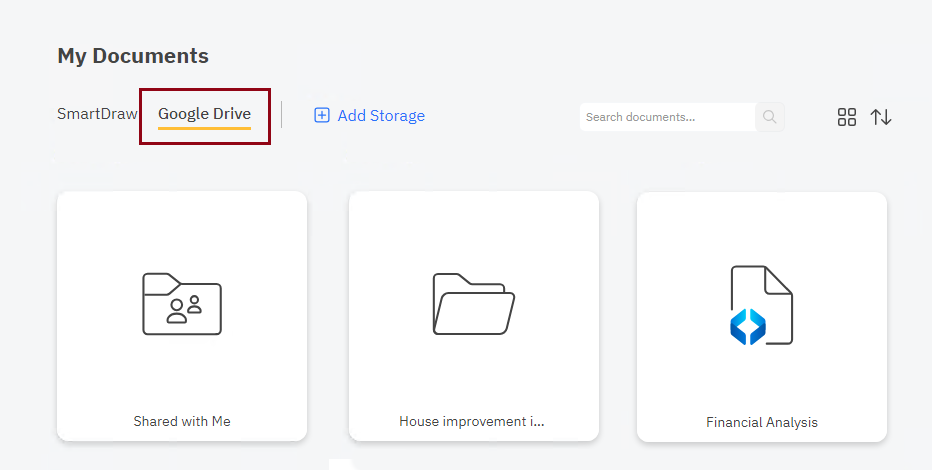Viewport: 932px width, 470px height.
Task: Select the Google Drive tab
Action: coord(204,113)
